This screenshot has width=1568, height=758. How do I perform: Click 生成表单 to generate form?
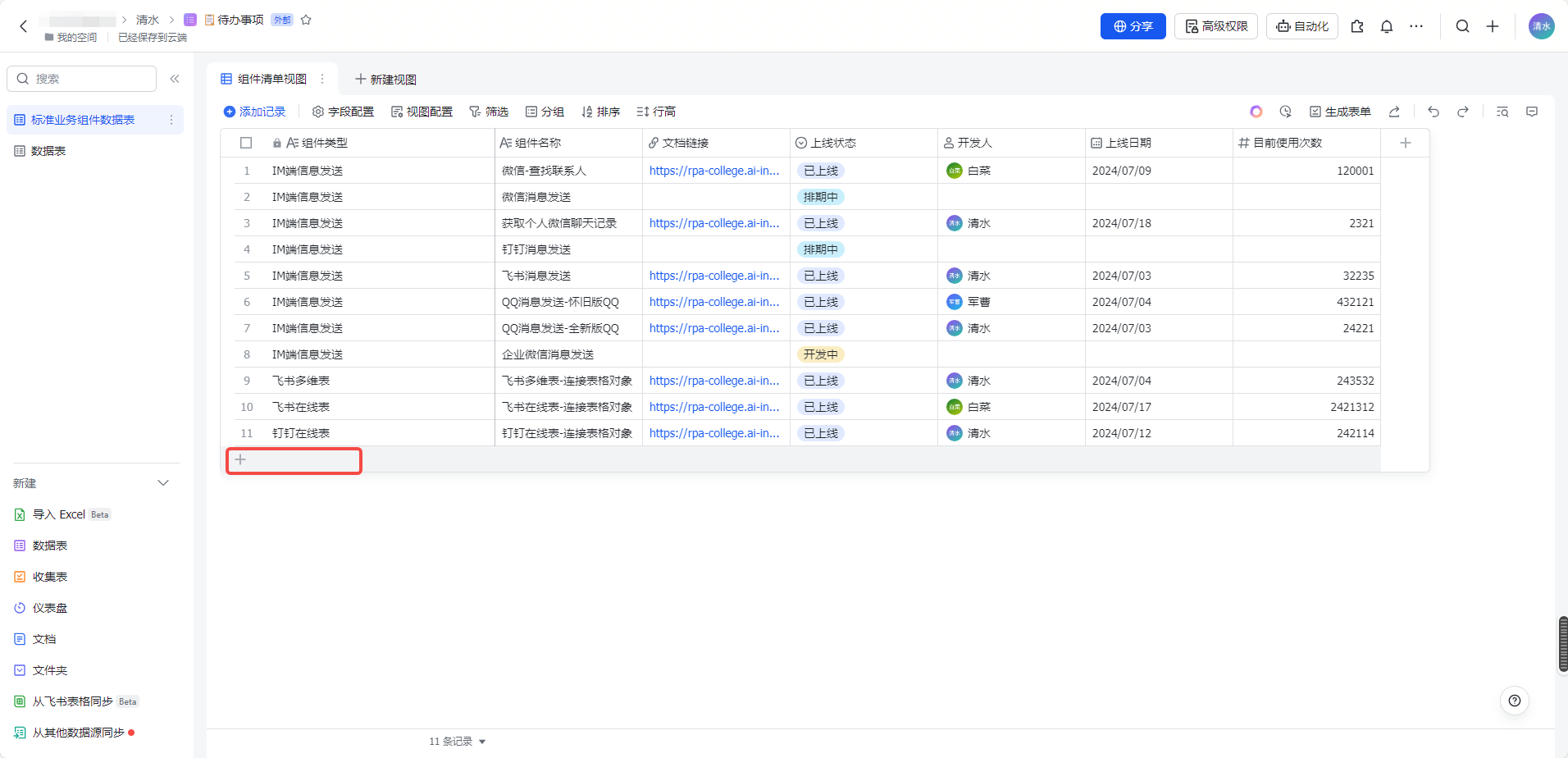(1340, 112)
